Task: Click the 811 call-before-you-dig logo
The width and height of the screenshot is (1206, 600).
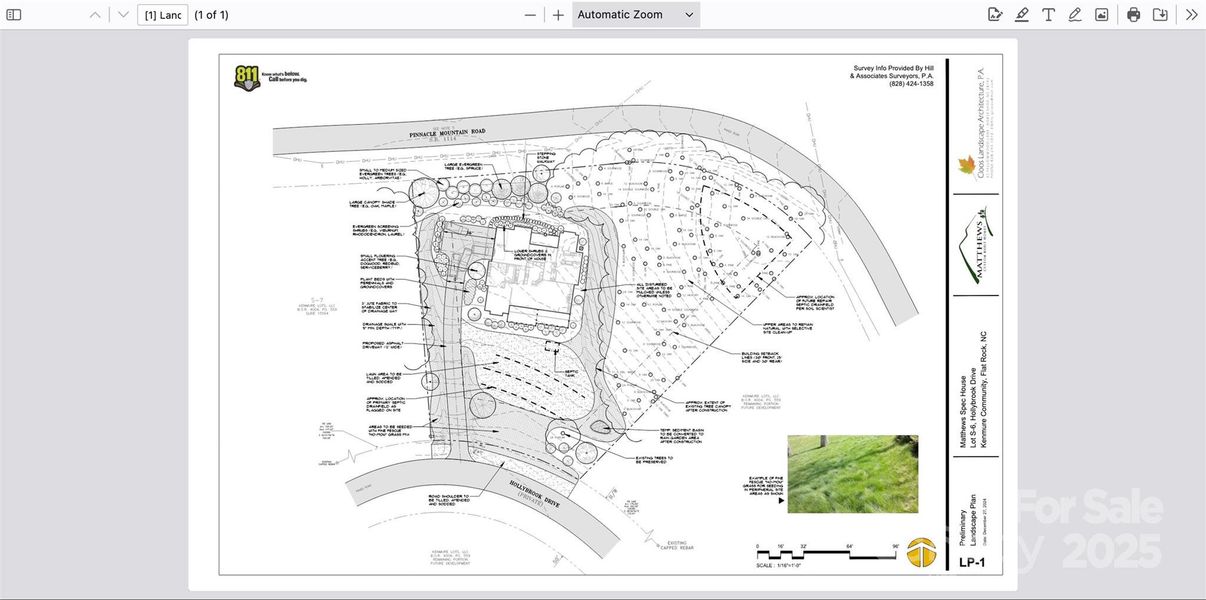Action: point(246,77)
